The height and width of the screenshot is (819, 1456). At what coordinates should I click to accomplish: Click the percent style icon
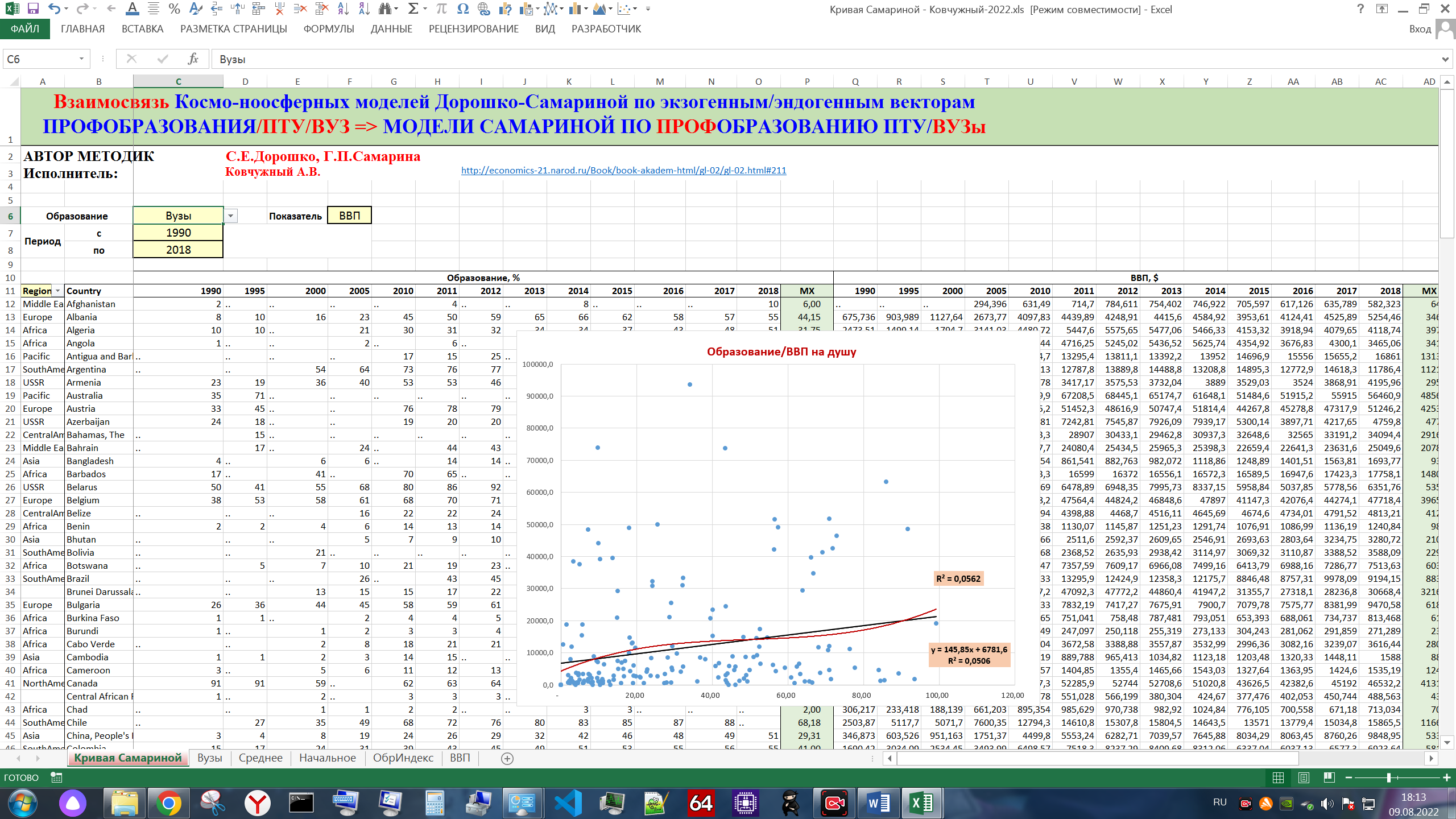[174, 9]
